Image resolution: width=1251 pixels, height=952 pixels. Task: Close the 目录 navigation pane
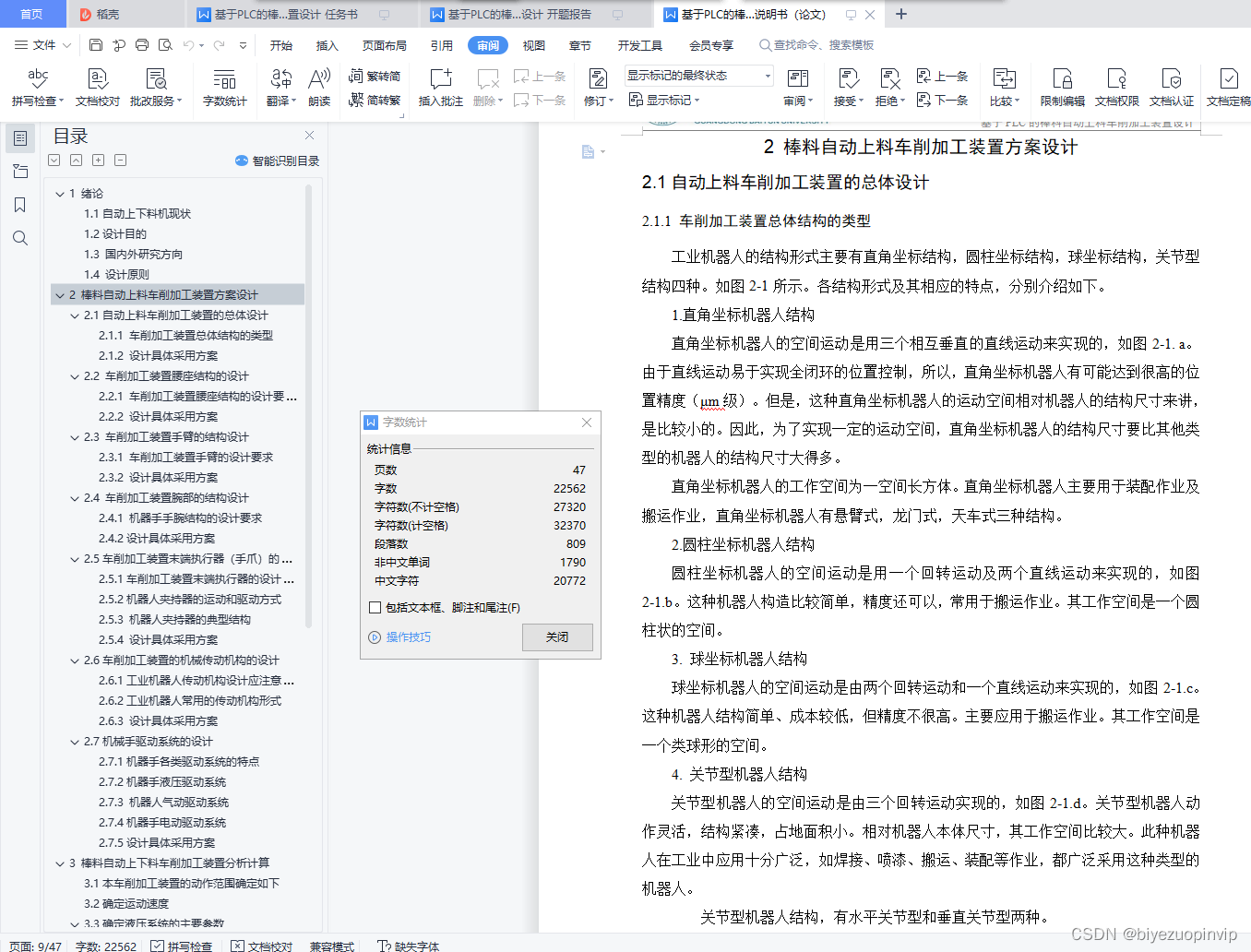point(310,136)
